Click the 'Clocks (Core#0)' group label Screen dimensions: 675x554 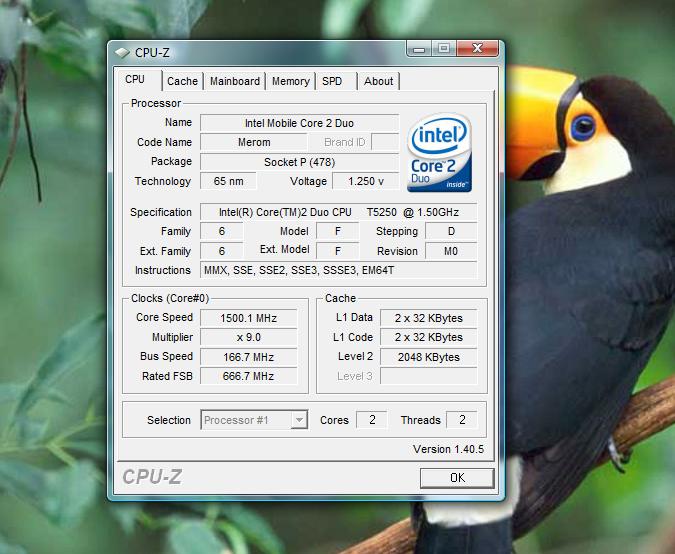170,298
